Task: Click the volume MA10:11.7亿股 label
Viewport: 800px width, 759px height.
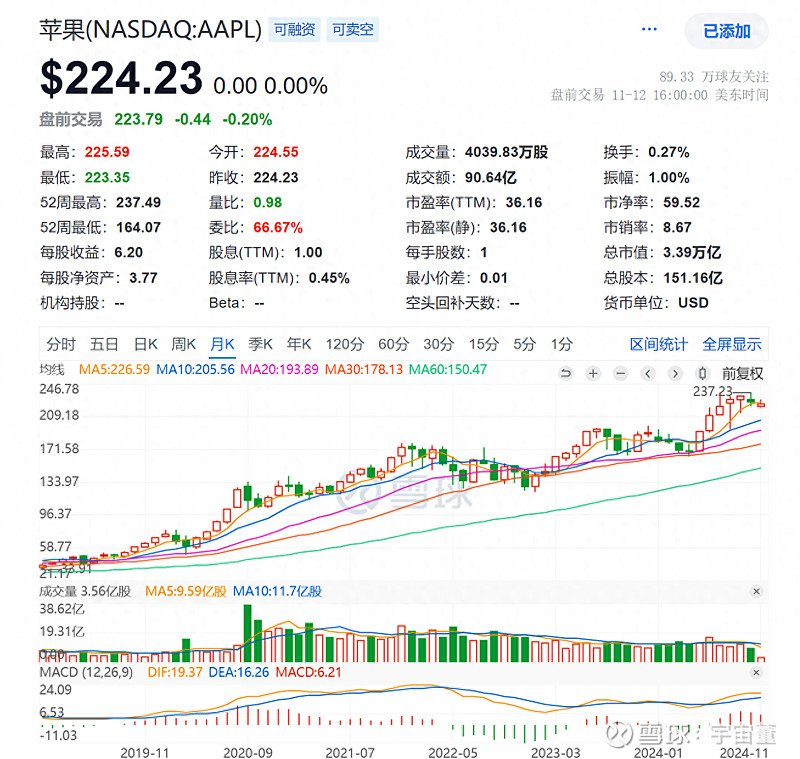Action: click(277, 591)
